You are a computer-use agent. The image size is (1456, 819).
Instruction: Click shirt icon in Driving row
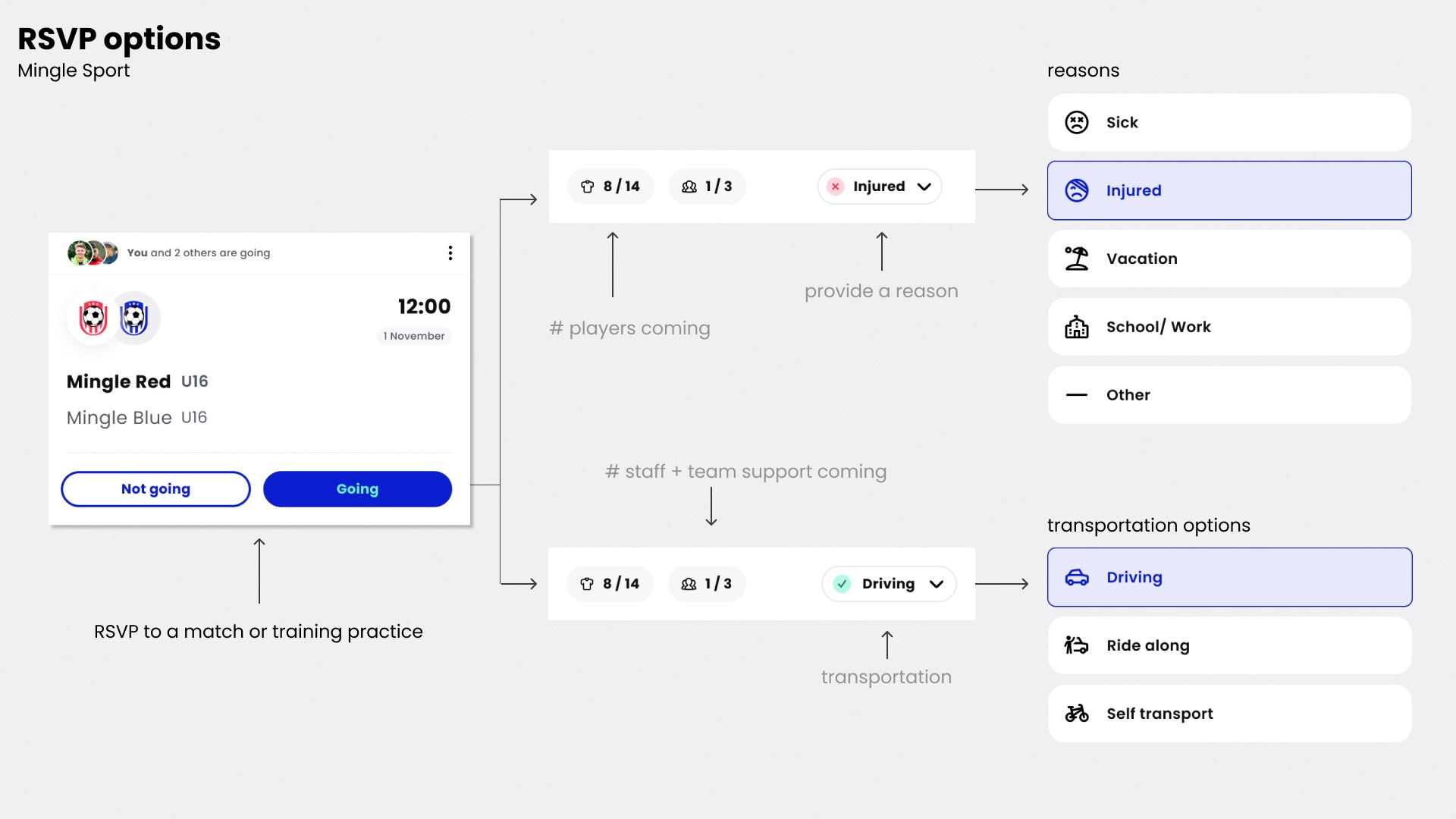(x=587, y=584)
